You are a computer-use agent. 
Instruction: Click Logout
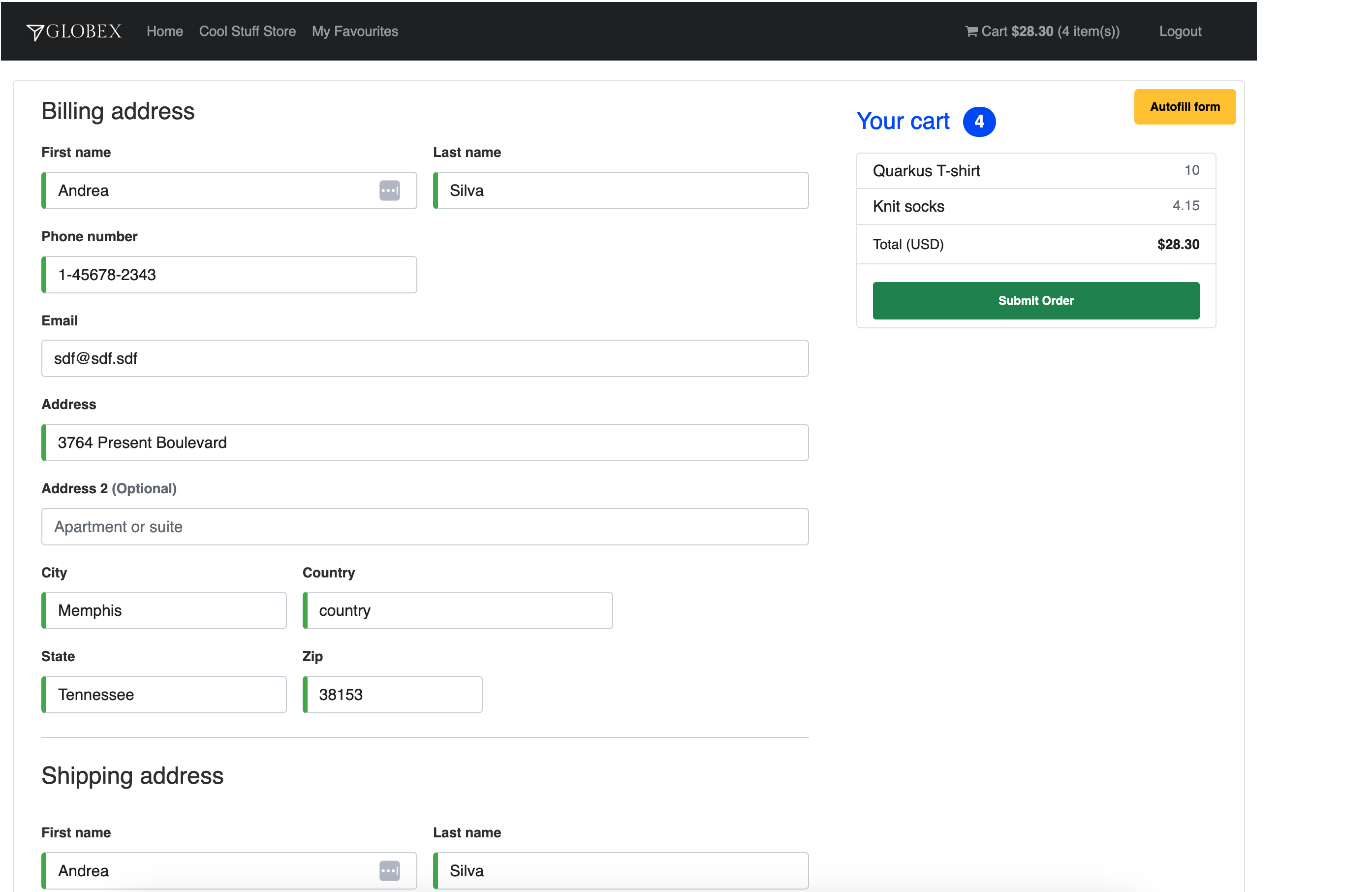[1180, 32]
